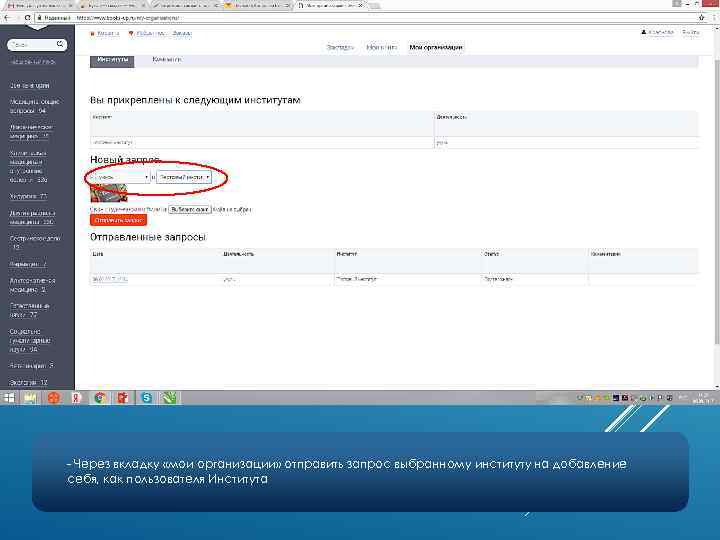Switch to the Компании tab

(167, 60)
